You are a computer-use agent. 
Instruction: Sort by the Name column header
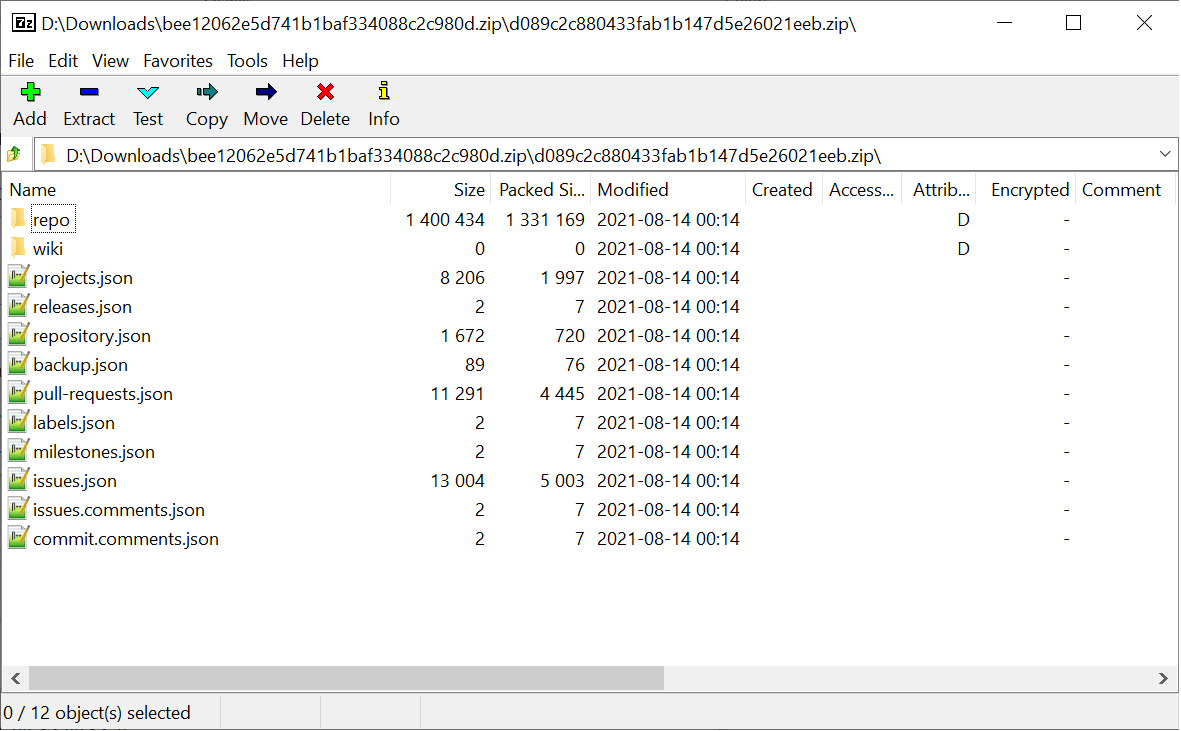click(x=196, y=190)
